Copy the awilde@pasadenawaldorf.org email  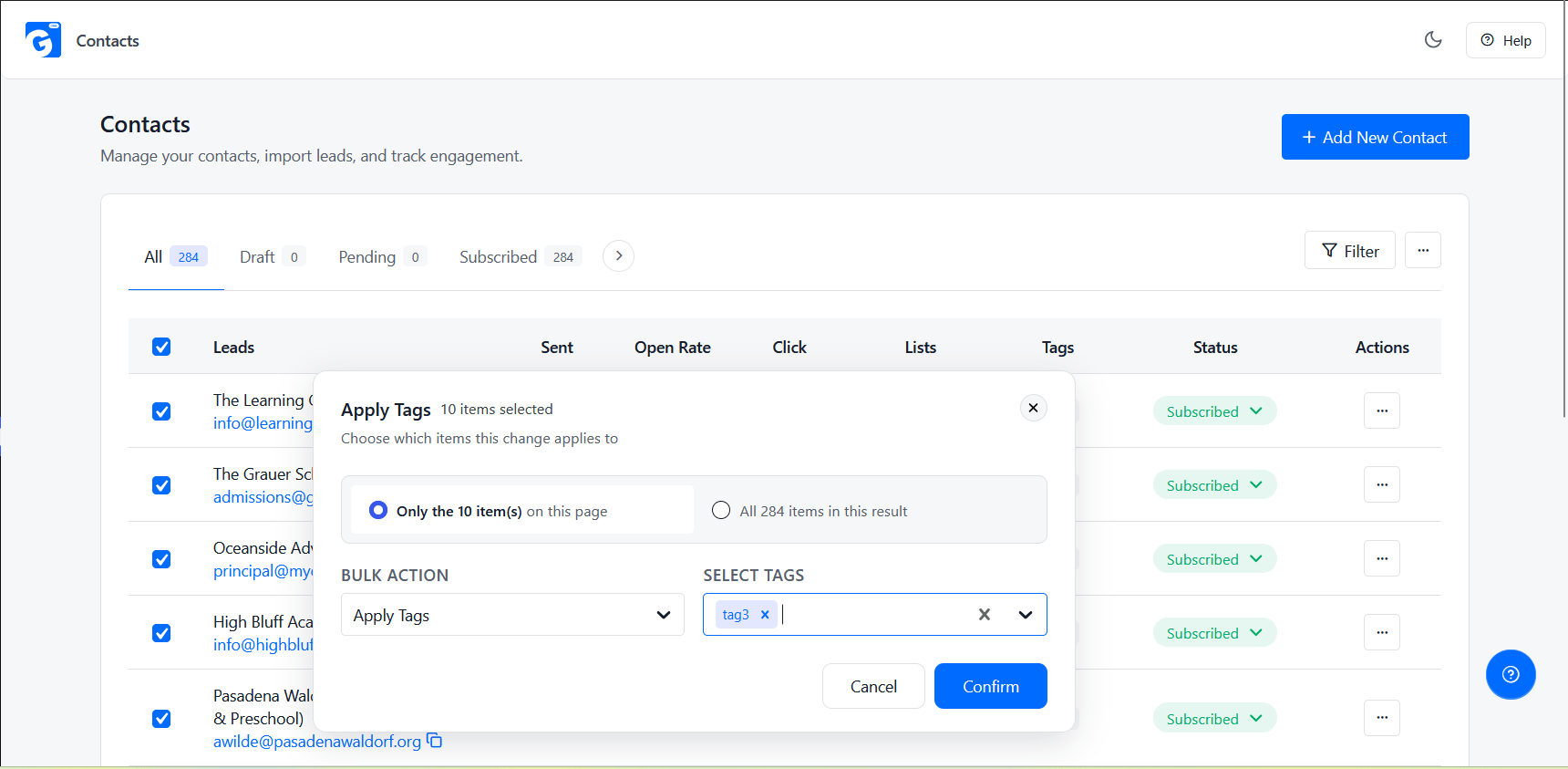(435, 741)
